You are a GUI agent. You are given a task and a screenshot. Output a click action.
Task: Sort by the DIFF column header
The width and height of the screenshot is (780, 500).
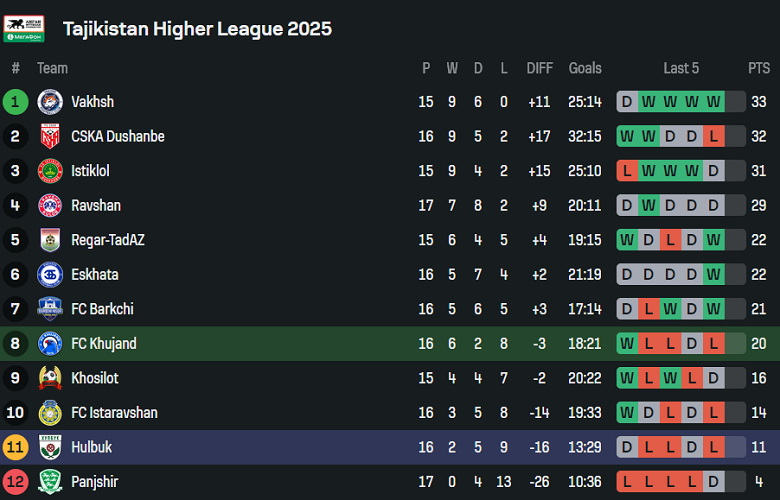[539, 68]
